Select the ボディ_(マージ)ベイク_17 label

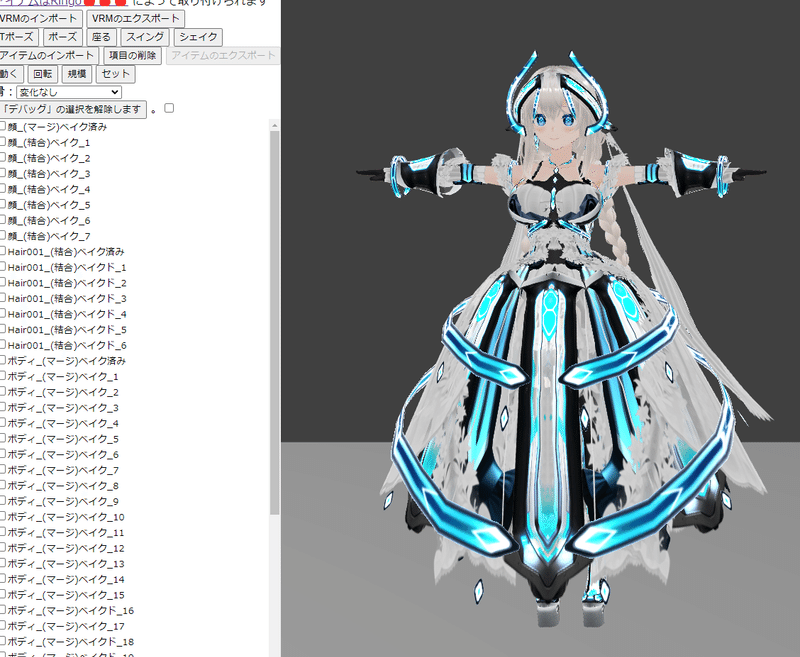pyautogui.click(x=66, y=626)
